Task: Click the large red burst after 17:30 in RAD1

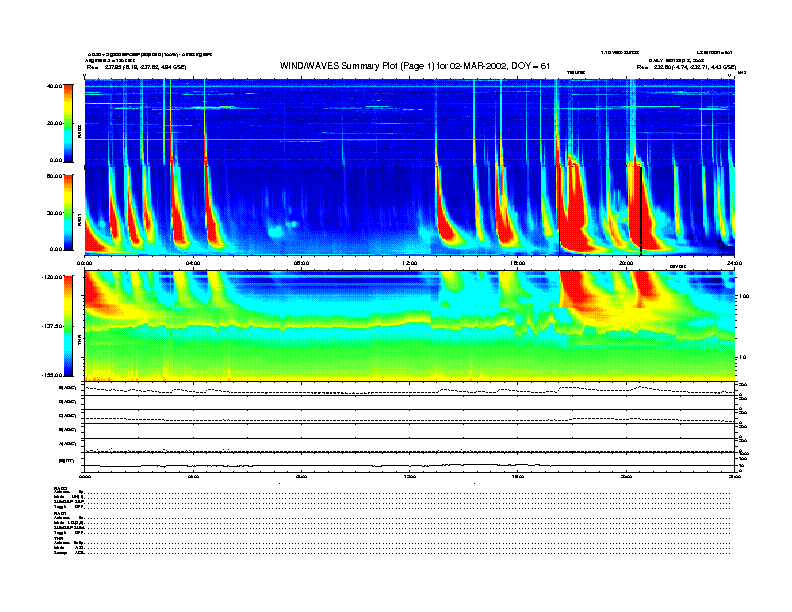Action: point(576,207)
